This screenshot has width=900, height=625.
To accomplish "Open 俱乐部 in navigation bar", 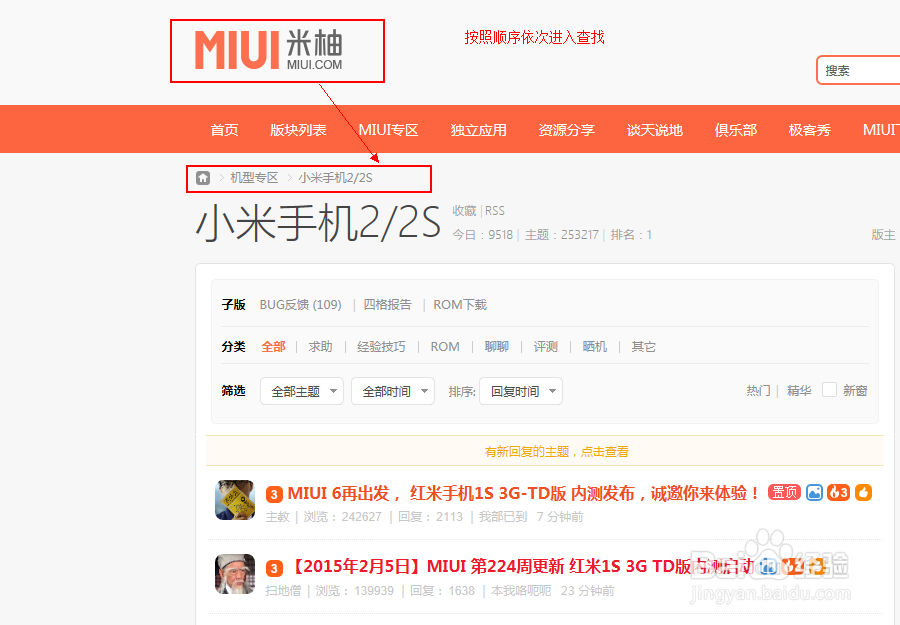I will tap(735, 130).
